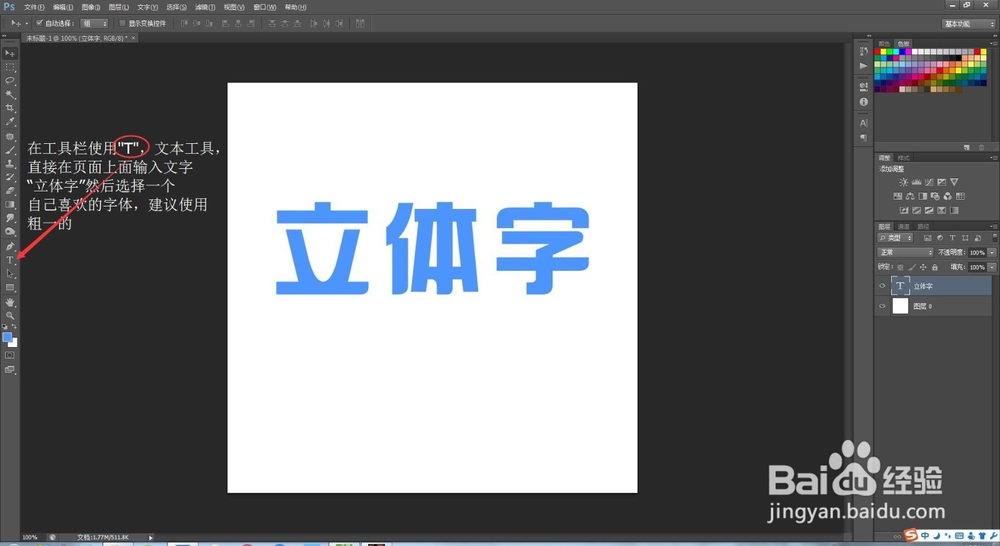Select the Magic Wand tool

pyautogui.click(x=10, y=94)
